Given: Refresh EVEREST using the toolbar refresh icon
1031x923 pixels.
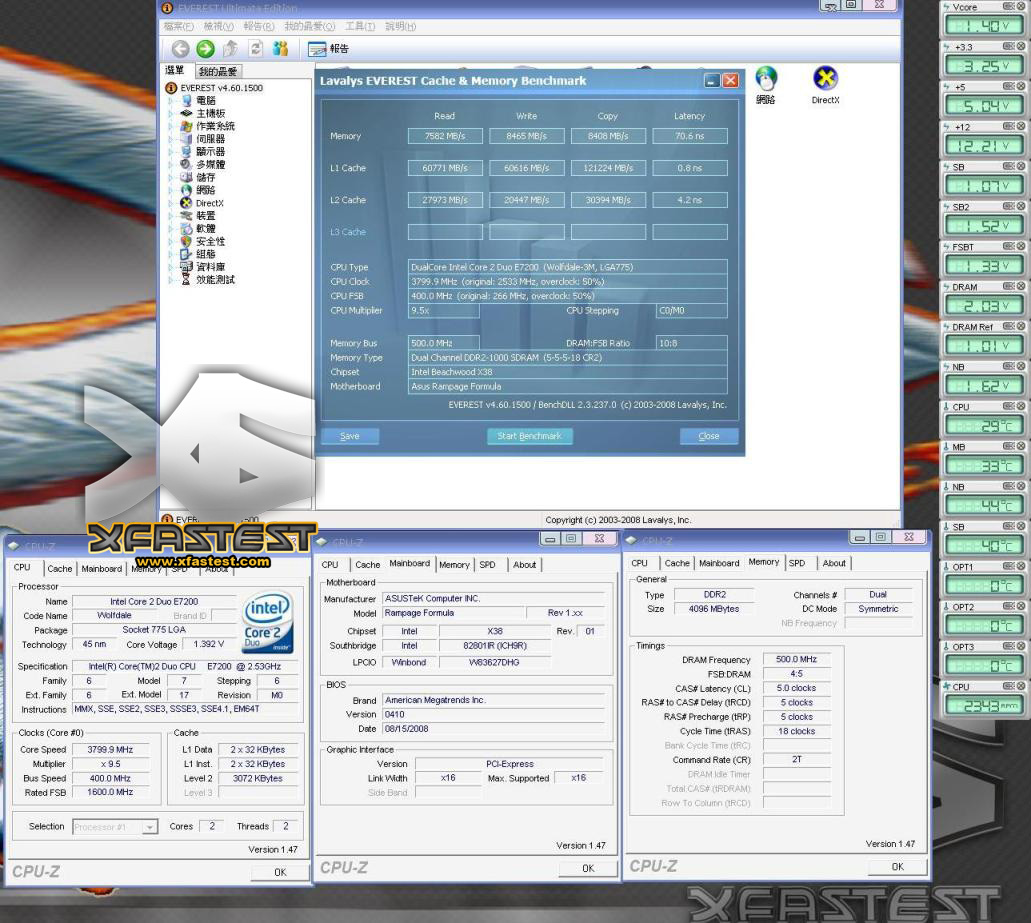Looking at the screenshot, I should (256, 49).
